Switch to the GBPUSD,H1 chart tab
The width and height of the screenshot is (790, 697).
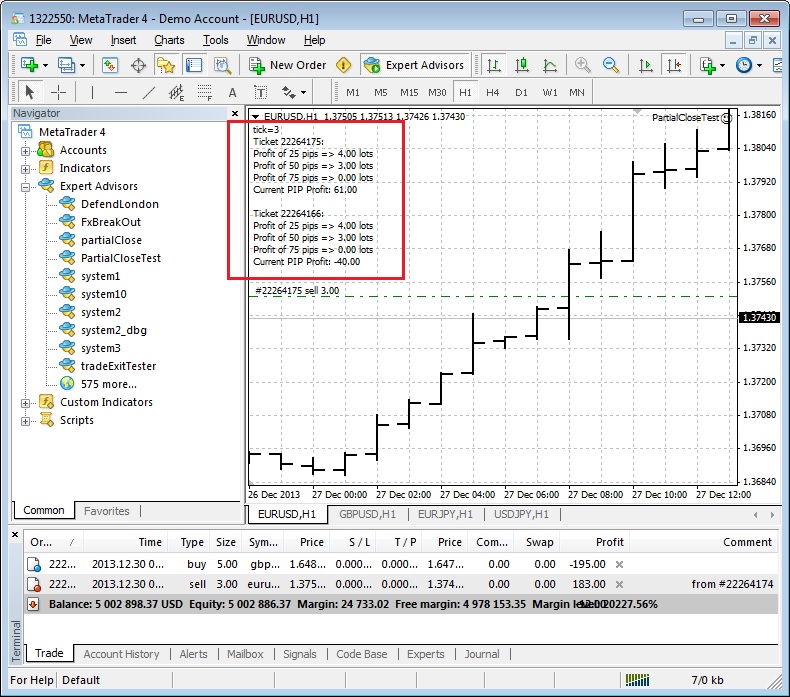(367, 515)
